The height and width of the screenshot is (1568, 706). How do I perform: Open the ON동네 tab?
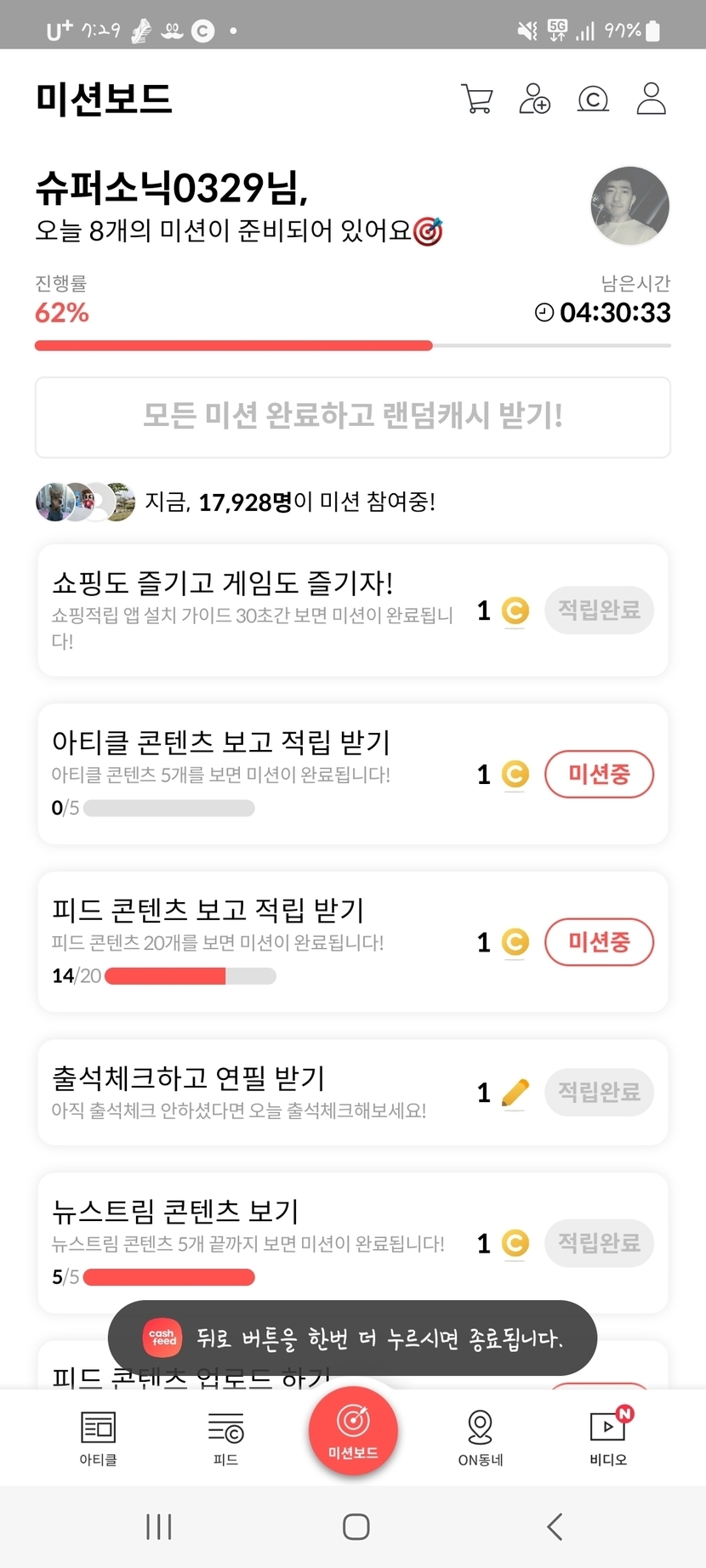coord(481,1437)
